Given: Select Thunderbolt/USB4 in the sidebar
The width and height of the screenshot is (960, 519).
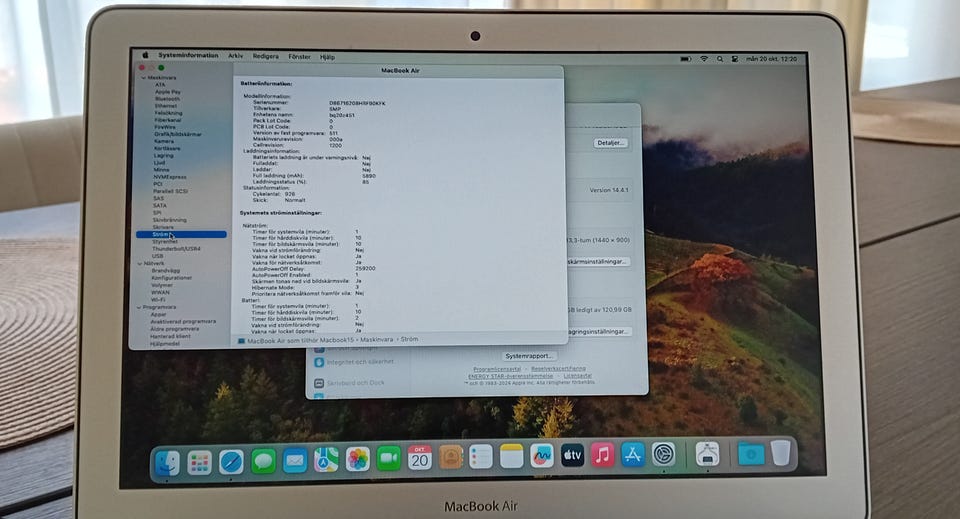Looking at the screenshot, I should 176,249.
